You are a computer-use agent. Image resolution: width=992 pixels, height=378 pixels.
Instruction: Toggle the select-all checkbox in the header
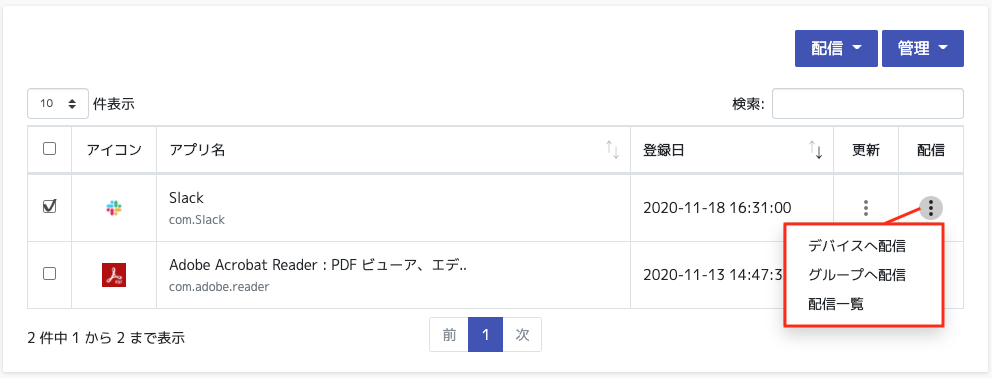(x=49, y=149)
